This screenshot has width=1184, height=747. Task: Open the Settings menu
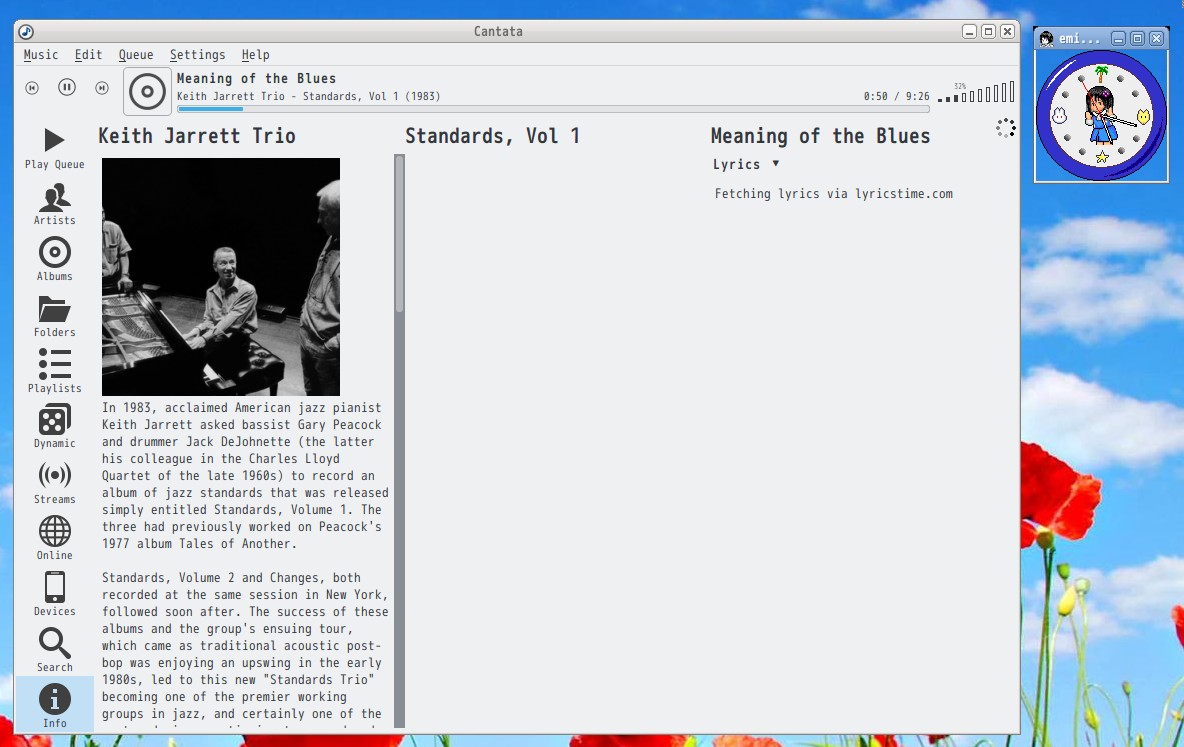coord(197,55)
